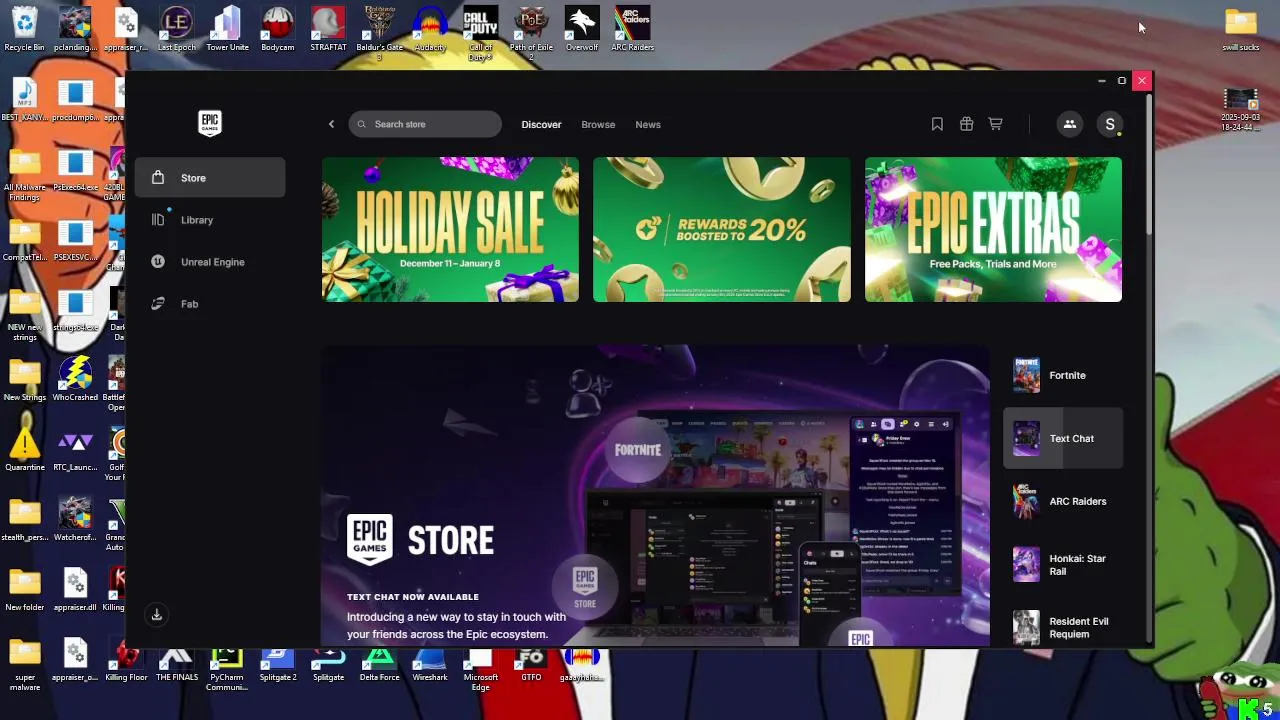Click the Fab icon in sidebar
Screen dimensions: 1280x720
(x=158, y=304)
